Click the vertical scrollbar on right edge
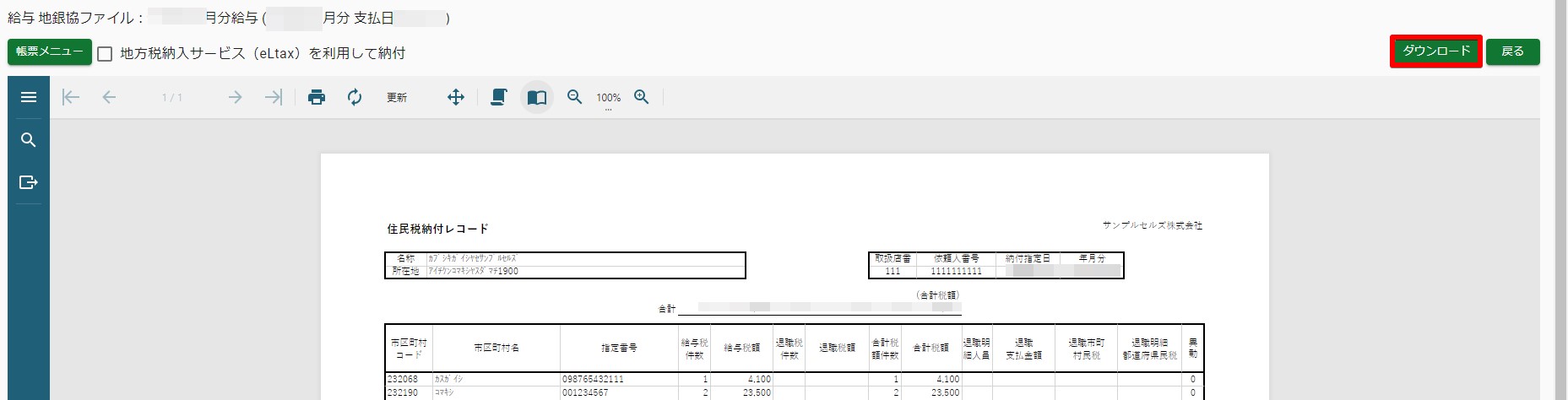The image size is (1568, 400). click(x=1561, y=200)
